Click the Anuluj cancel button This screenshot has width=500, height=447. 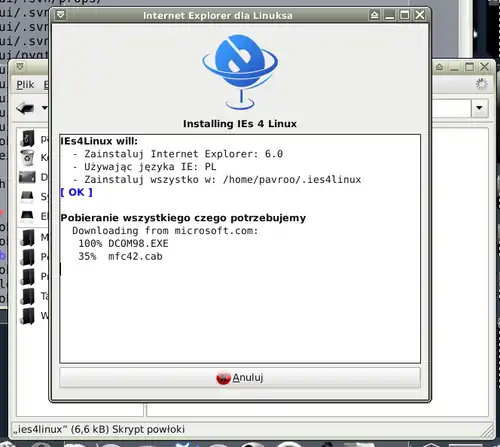point(240,378)
